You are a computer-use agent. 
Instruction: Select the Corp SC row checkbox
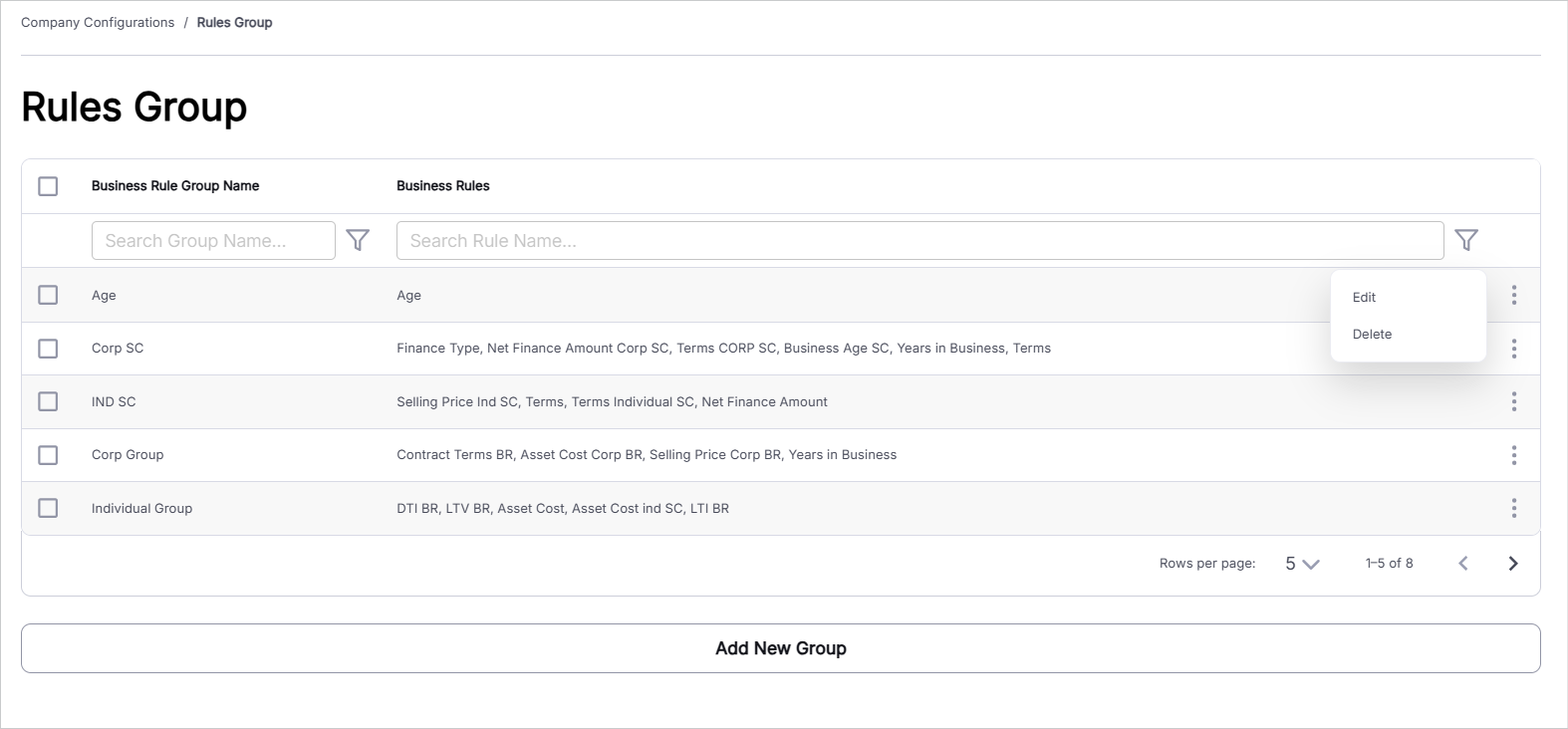pos(48,349)
